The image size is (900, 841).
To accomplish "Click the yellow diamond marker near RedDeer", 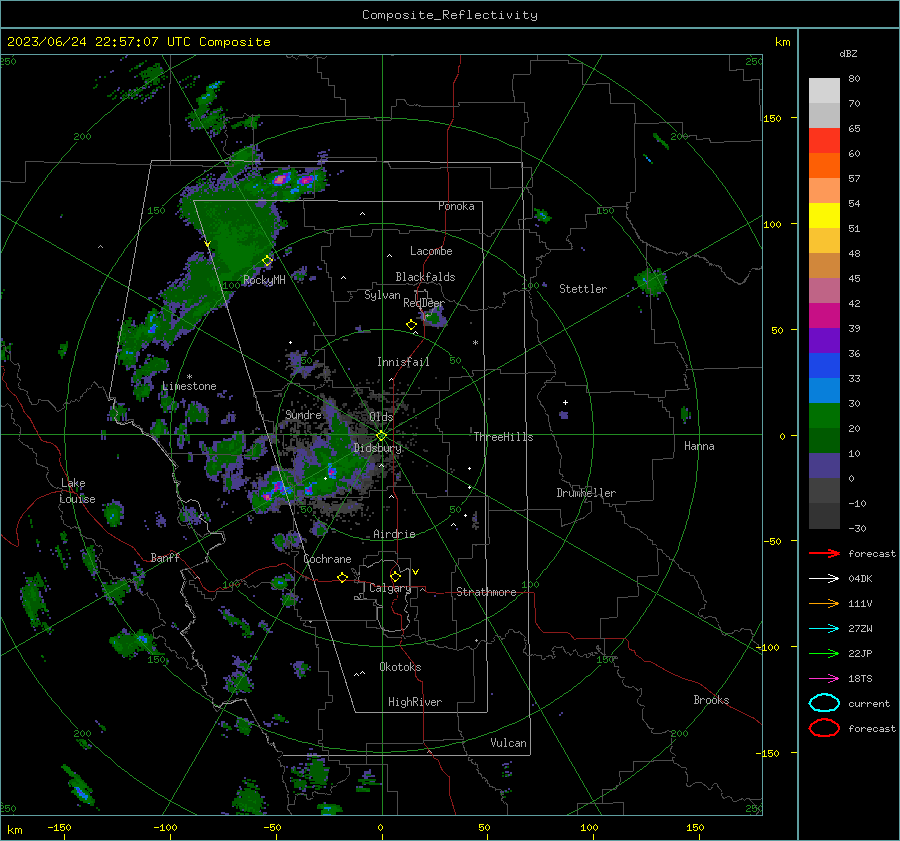I will click(411, 325).
